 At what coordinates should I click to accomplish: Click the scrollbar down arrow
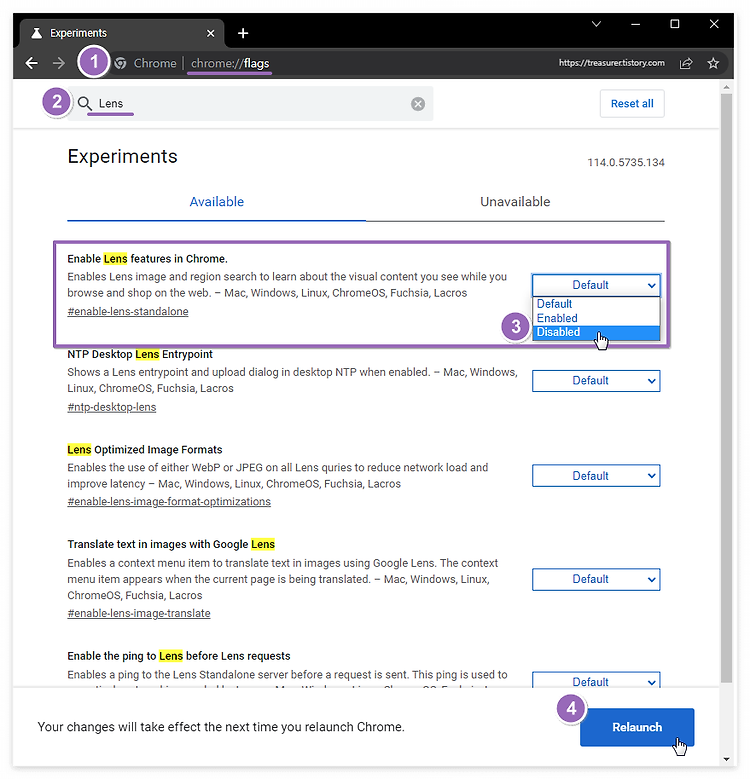point(726,759)
